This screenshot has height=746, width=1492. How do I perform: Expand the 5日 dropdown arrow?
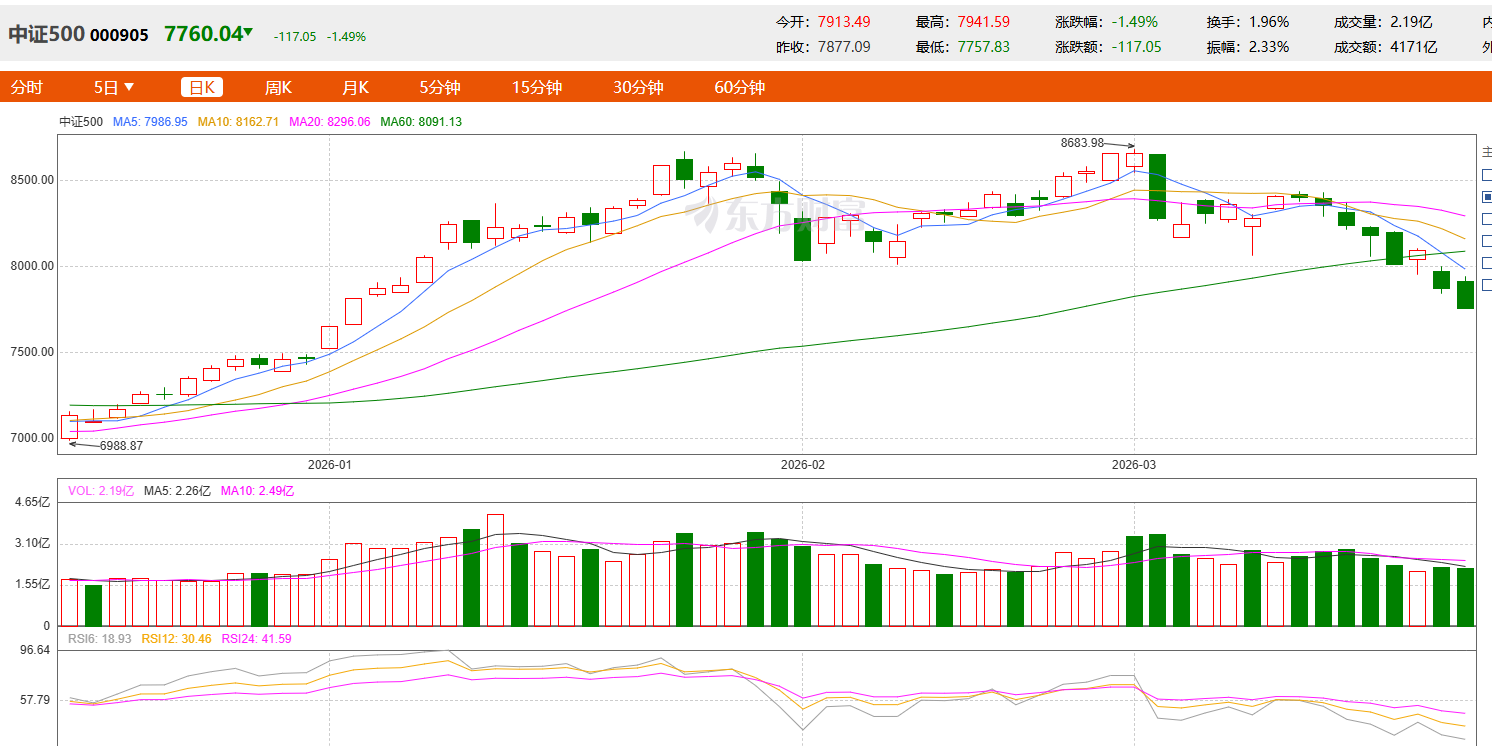pos(129,87)
